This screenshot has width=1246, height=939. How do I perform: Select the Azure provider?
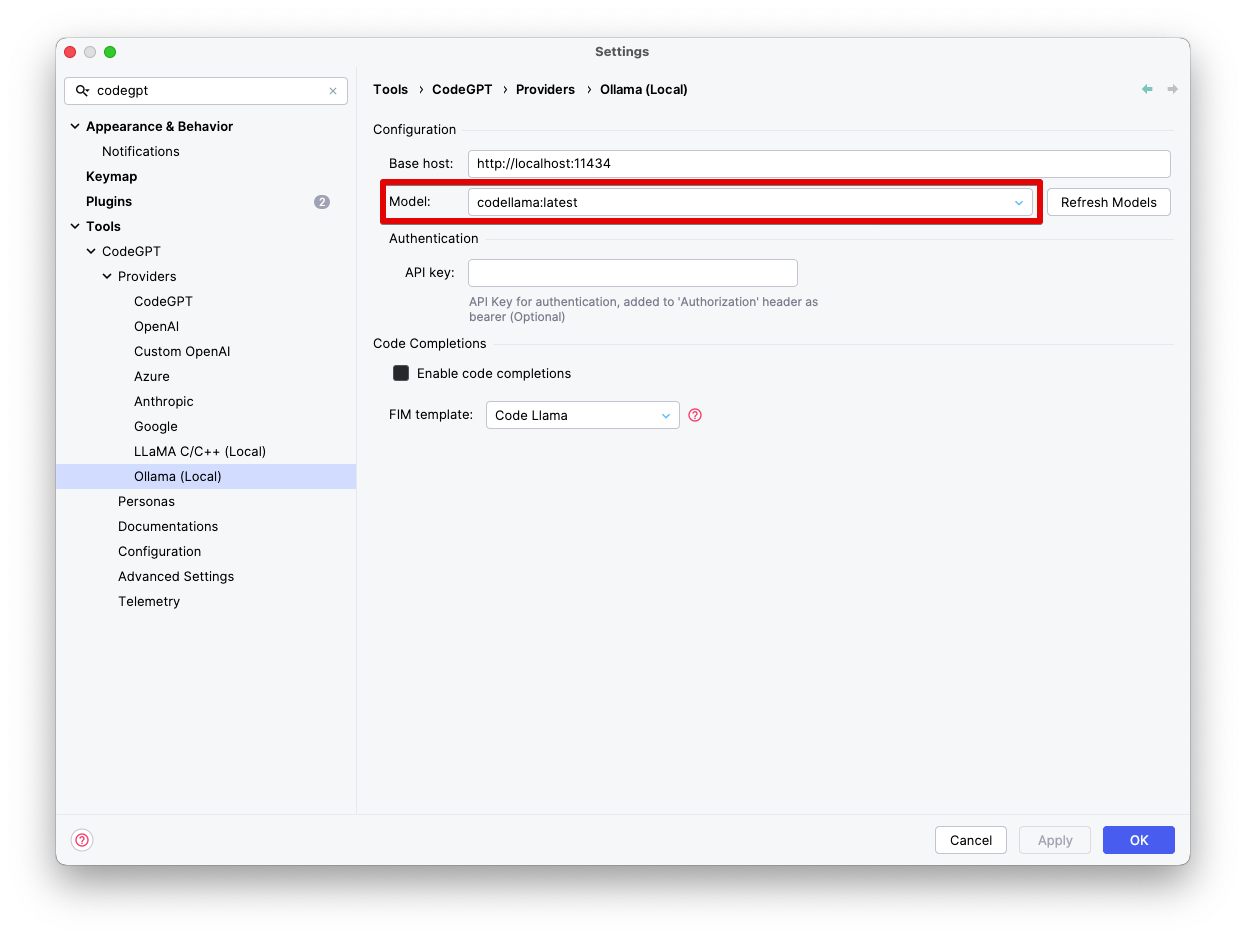(152, 377)
